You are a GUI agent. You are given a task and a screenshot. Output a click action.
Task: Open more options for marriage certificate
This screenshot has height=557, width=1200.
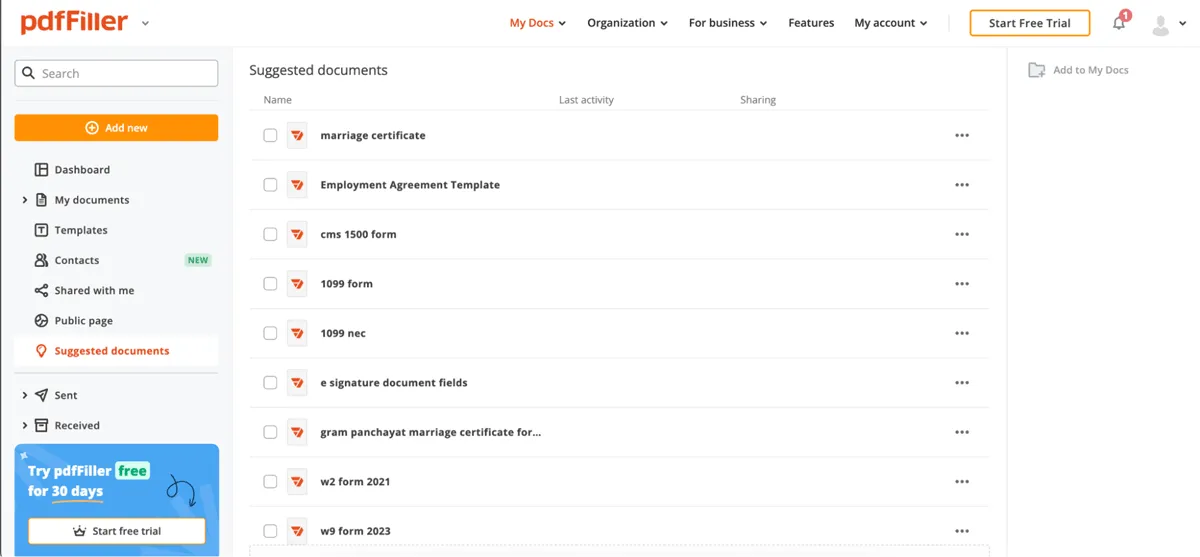click(962, 135)
